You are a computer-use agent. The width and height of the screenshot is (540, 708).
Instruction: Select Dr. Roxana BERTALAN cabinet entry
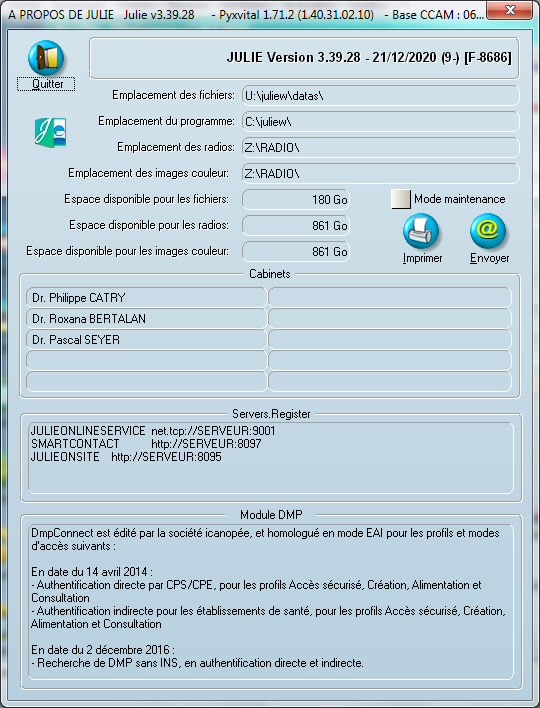coord(147,319)
